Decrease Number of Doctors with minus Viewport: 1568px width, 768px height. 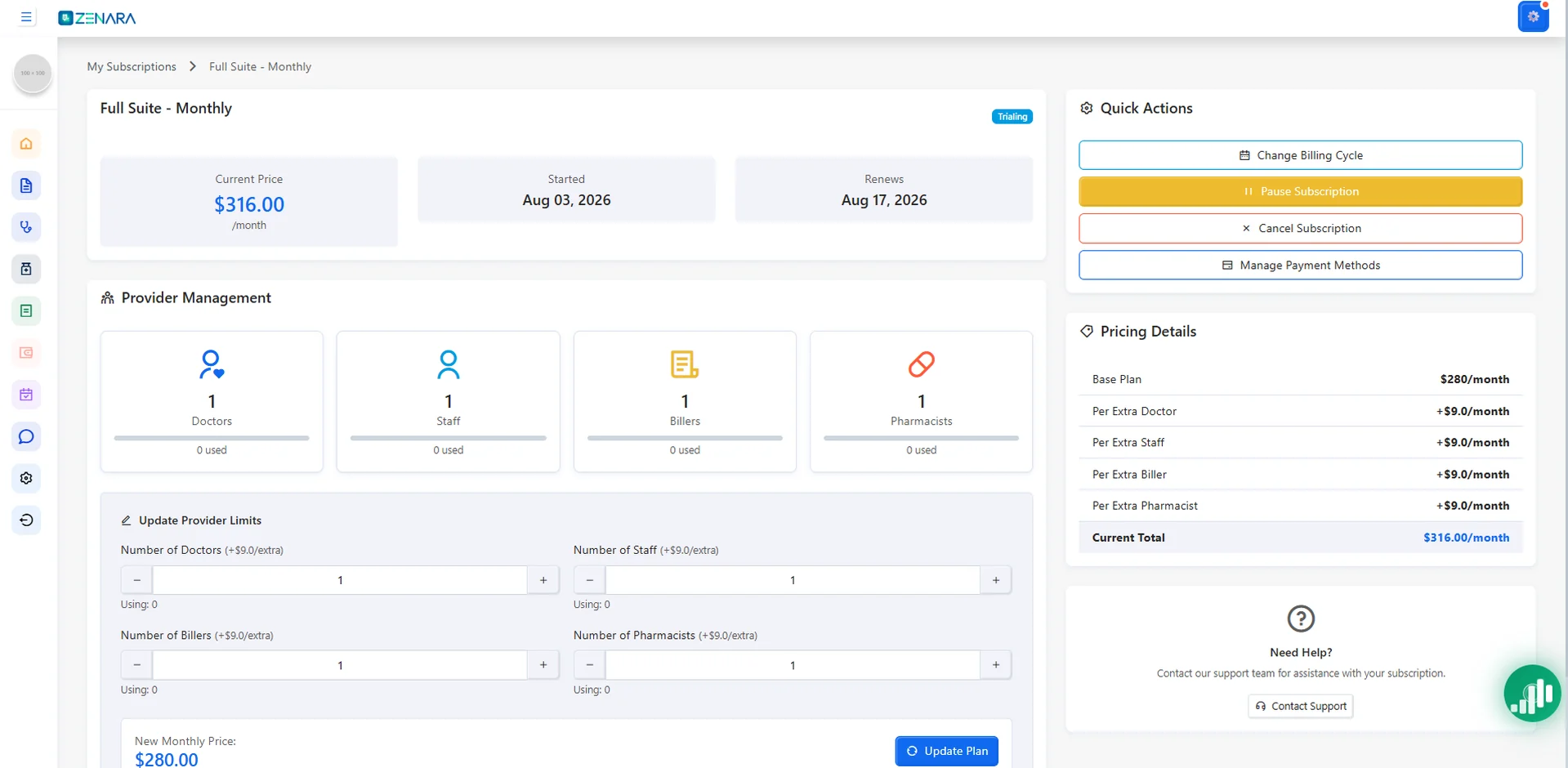point(136,580)
